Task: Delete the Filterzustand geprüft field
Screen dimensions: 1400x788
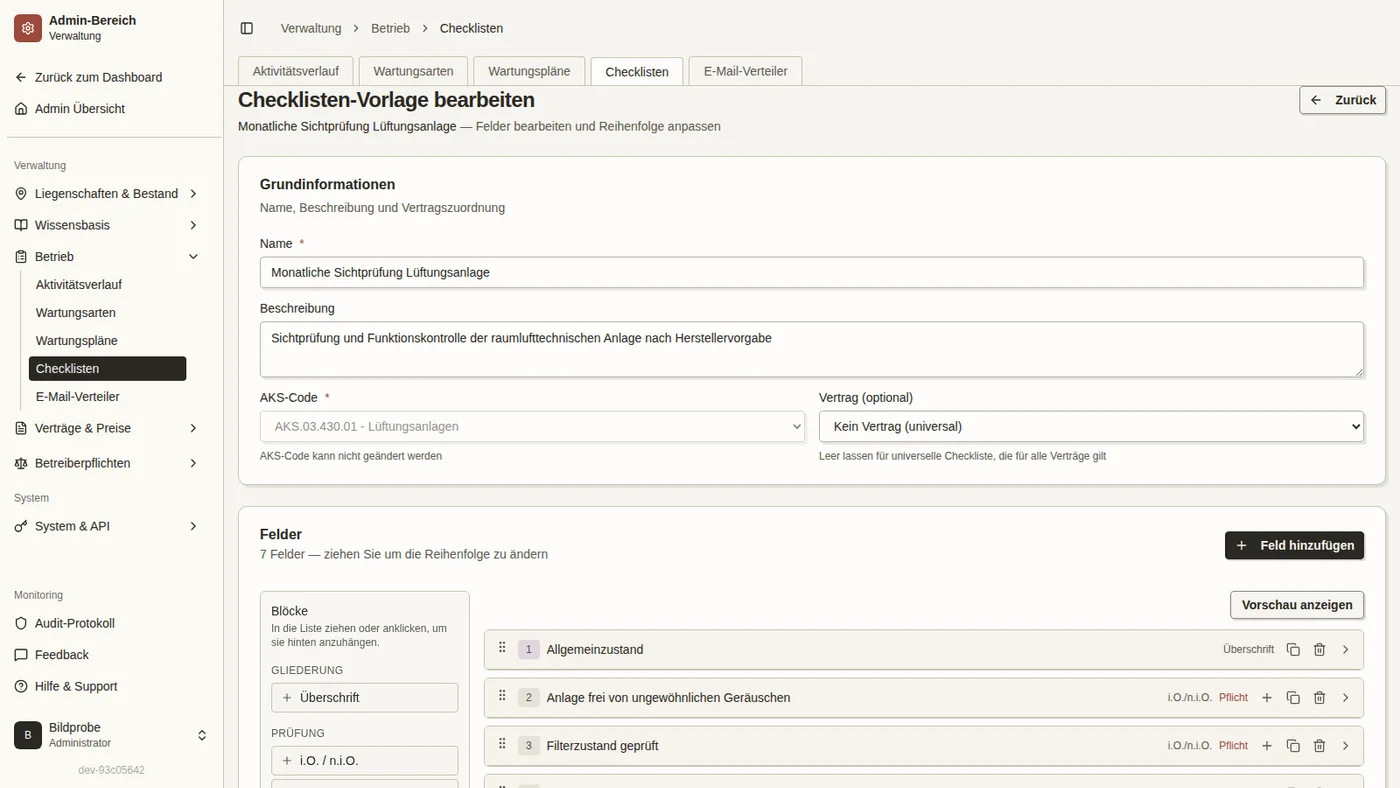Action: (1319, 746)
